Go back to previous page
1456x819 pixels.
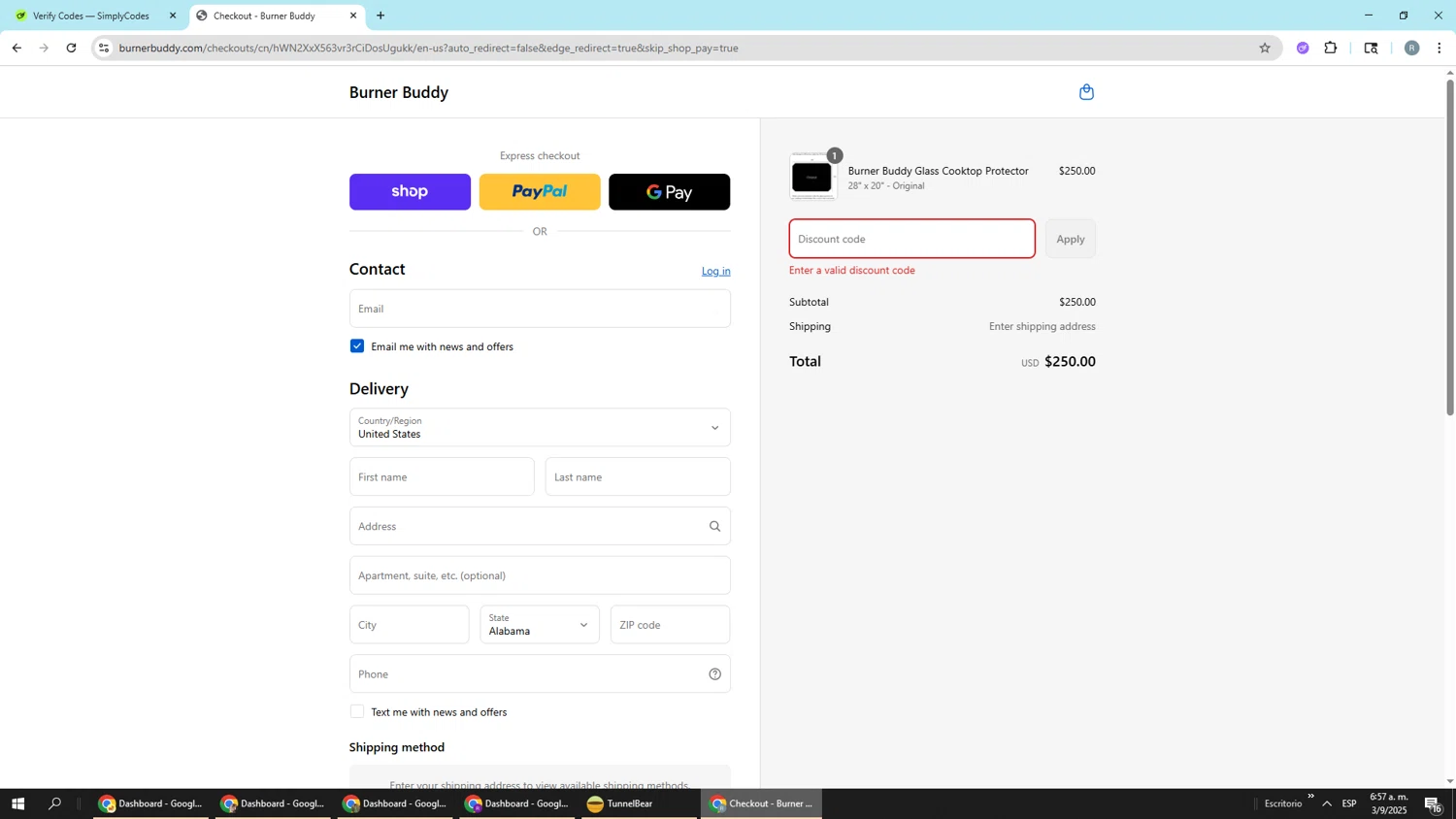pyautogui.click(x=17, y=48)
